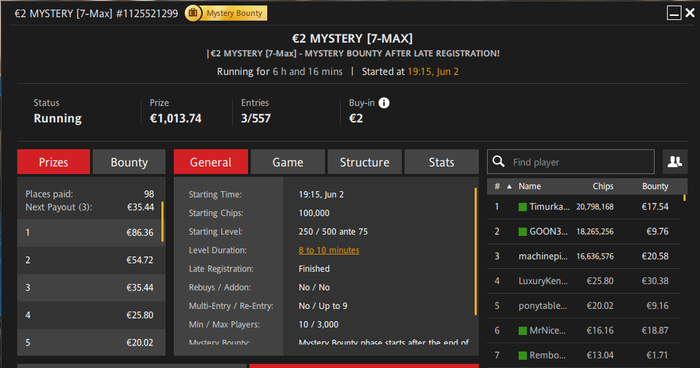Sort by the Name column header
700x368 pixels.
(x=529, y=186)
